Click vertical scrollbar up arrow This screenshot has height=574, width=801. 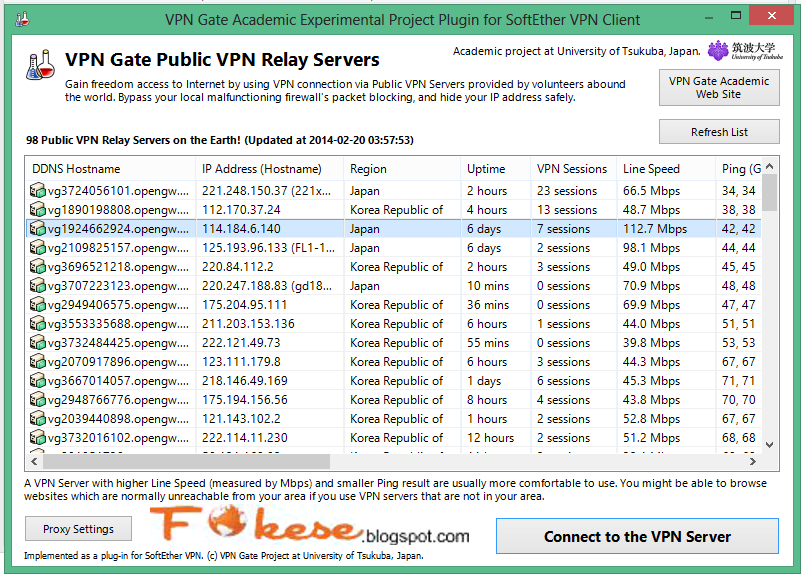pyautogui.click(x=770, y=166)
